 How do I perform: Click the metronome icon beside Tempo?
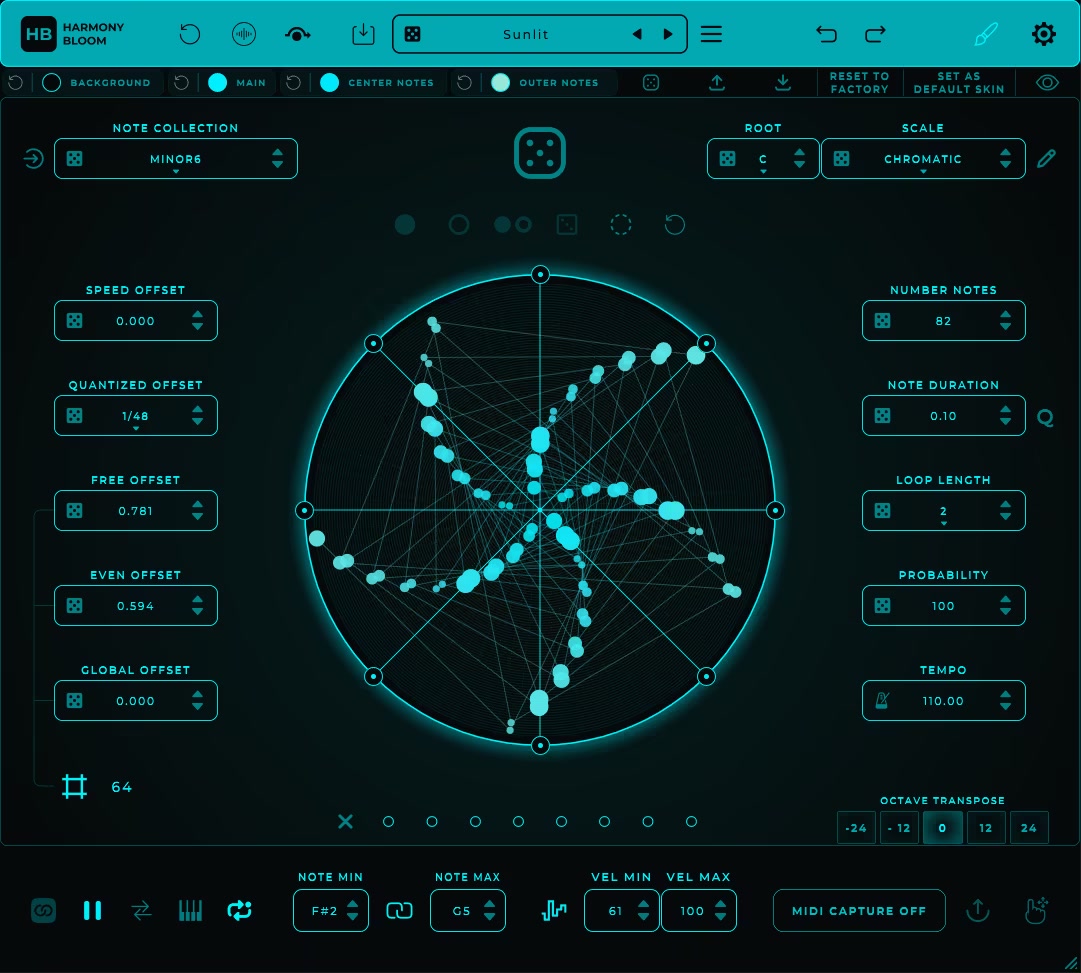tap(883, 701)
